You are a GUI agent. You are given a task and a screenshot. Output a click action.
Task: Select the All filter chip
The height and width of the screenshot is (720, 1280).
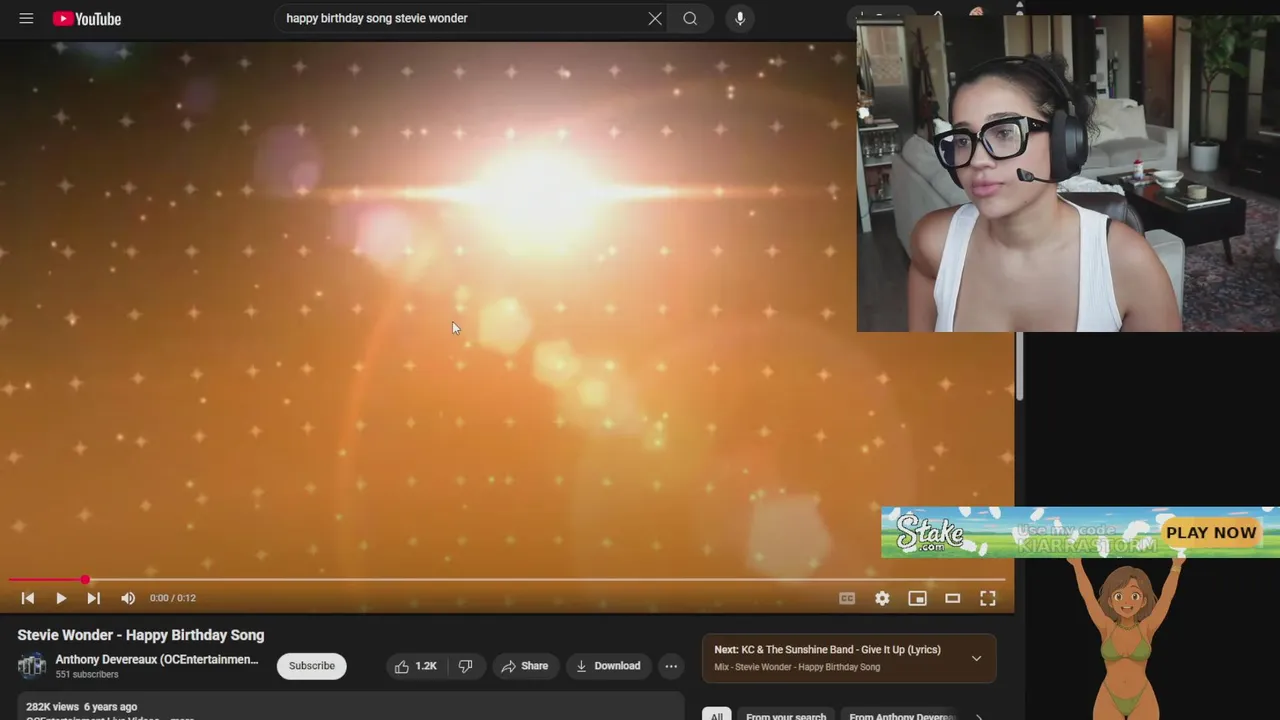click(x=716, y=715)
